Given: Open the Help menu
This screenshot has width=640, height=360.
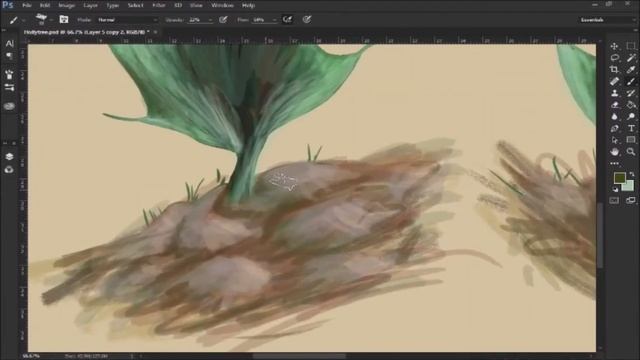Looking at the screenshot, I should (x=248, y=6).
